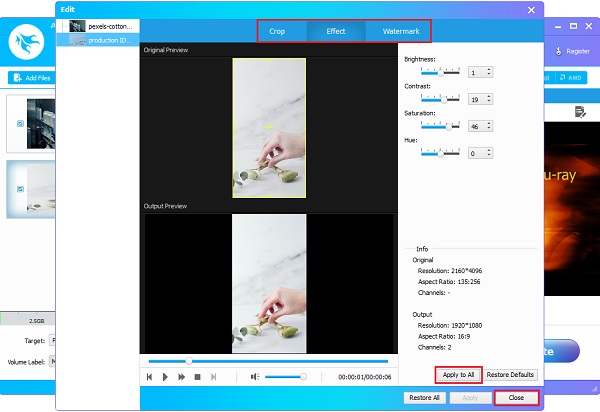Viewport: 600px width, 412px height.
Task: Click the Original Preview crop area
Action: pyautogui.click(x=269, y=128)
